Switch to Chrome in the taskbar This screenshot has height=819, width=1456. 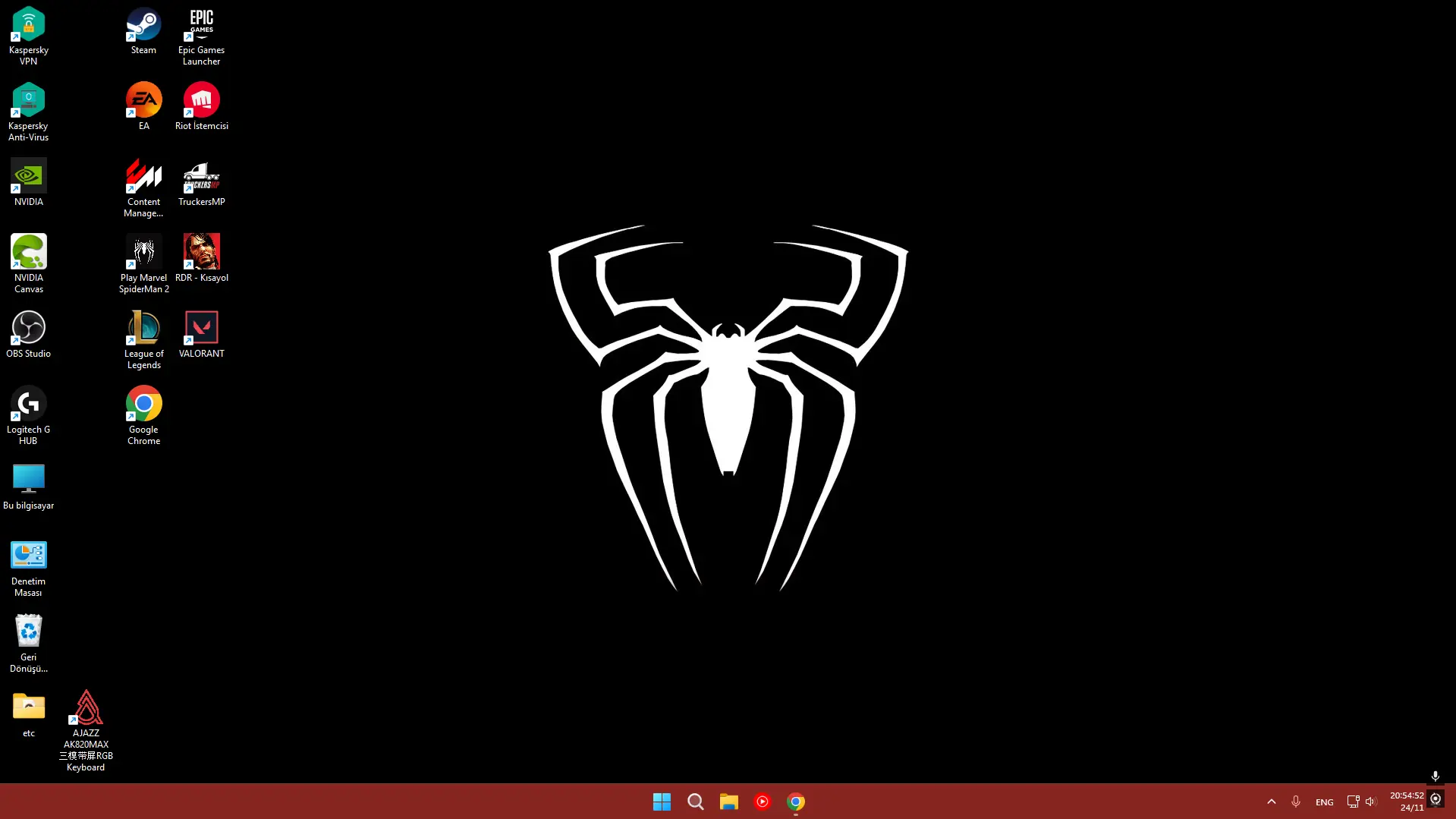795,802
